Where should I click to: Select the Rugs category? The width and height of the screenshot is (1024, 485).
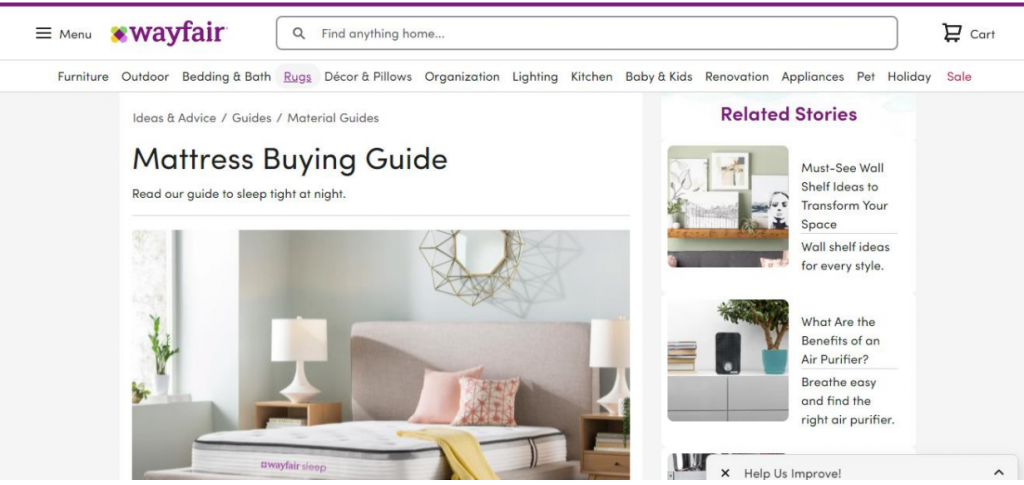point(297,76)
